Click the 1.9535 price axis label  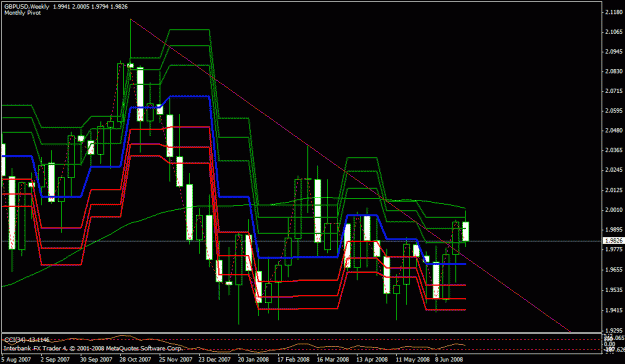[614, 289]
